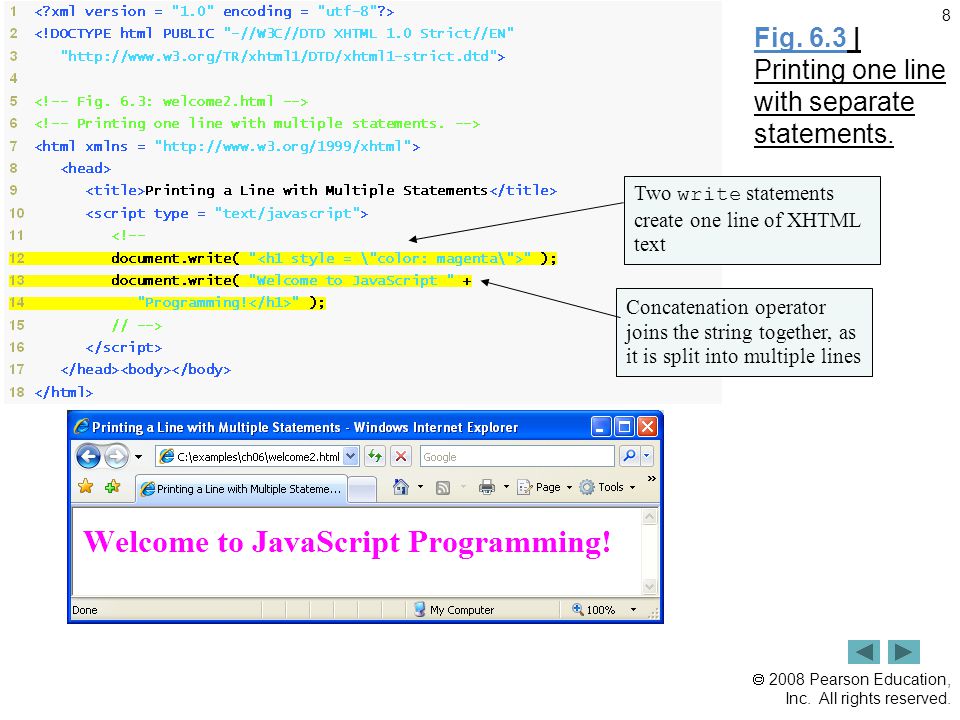Viewport: 960px width, 720px height.
Task: Click the </script> tag on line 16
Action: click(x=124, y=347)
